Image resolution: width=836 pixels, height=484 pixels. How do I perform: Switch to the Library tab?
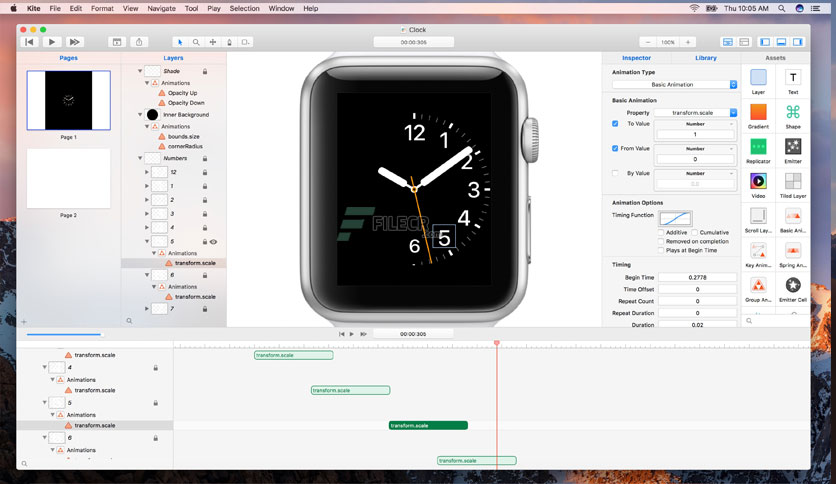click(705, 58)
